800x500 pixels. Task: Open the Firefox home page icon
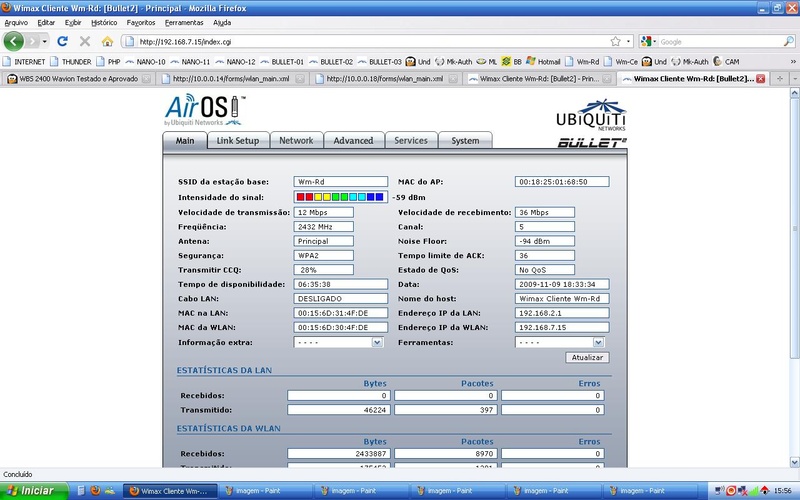[x=107, y=41]
